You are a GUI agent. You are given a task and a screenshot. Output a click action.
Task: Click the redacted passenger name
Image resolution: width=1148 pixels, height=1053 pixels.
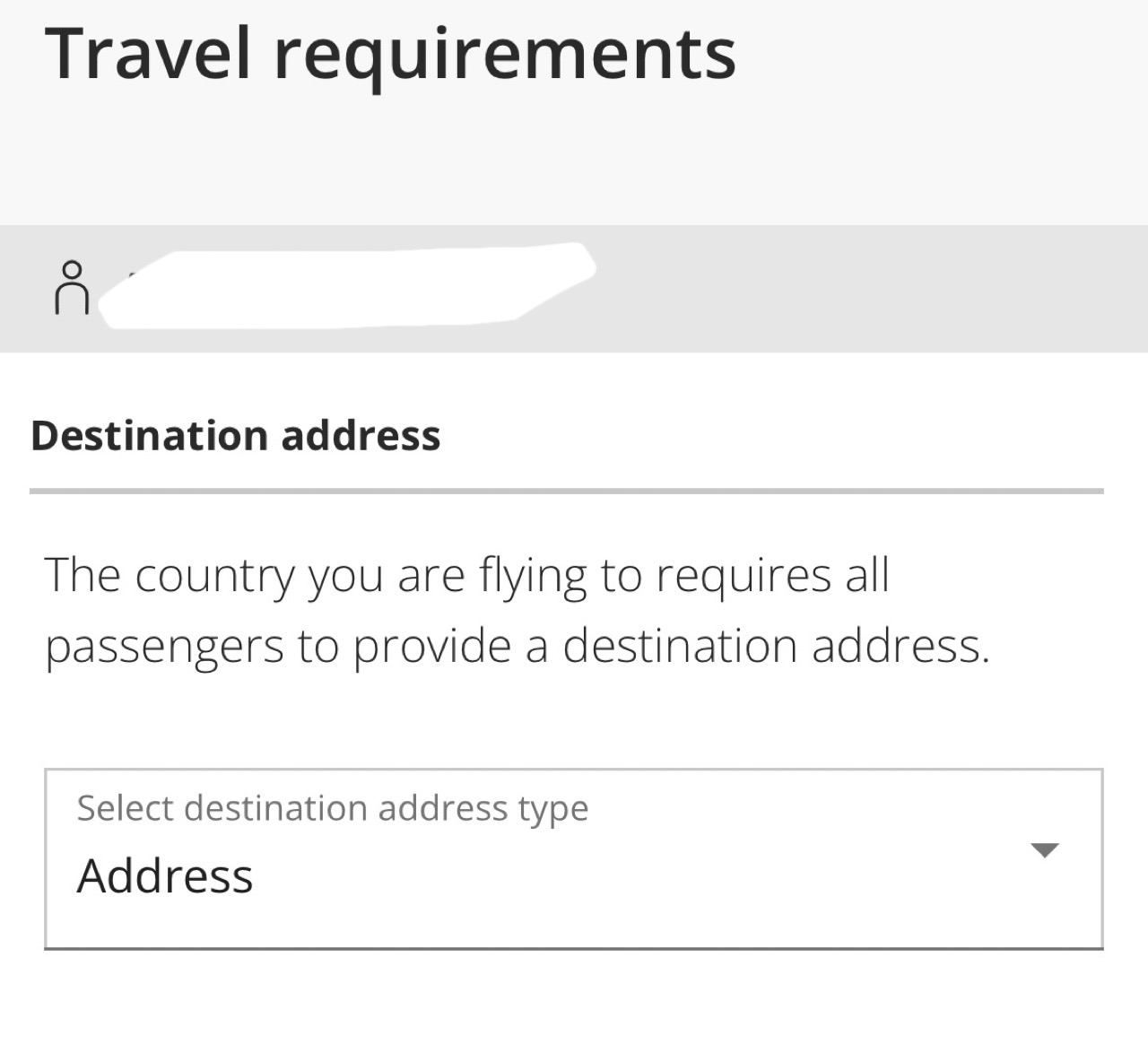[346, 285]
